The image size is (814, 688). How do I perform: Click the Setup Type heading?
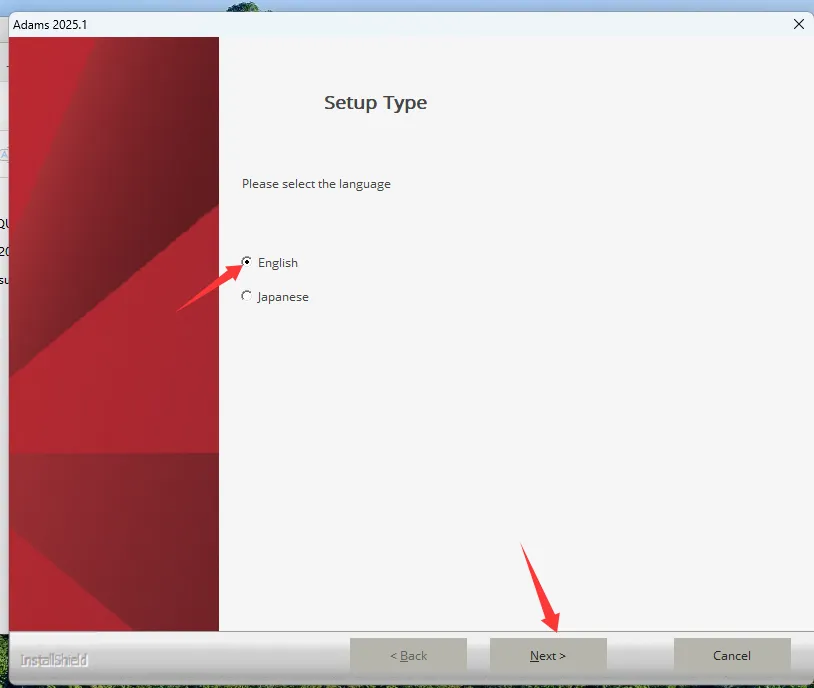375,103
